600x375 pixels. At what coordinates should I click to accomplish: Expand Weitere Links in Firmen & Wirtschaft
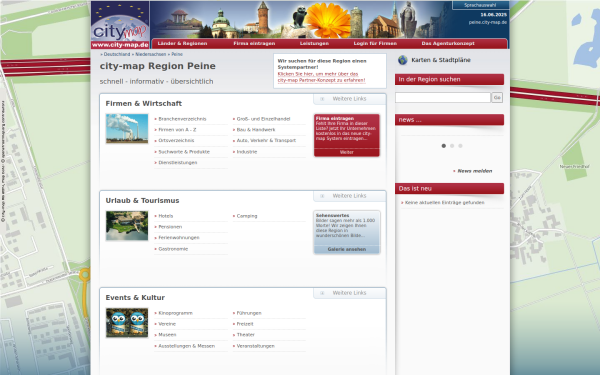tap(349, 99)
